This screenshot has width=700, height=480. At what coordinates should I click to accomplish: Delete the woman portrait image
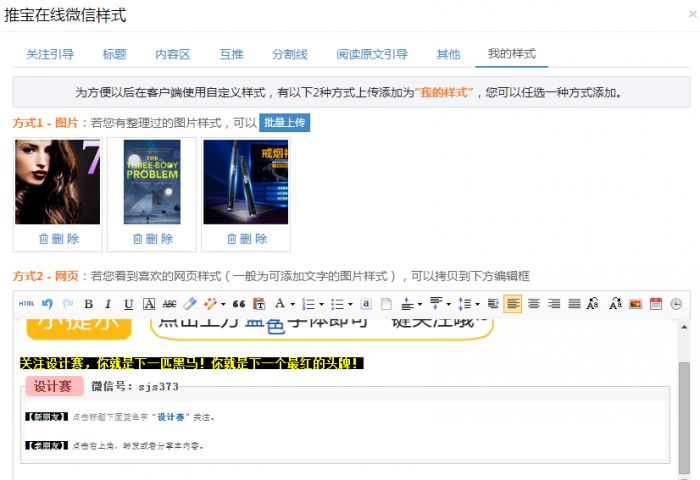[58, 239]
